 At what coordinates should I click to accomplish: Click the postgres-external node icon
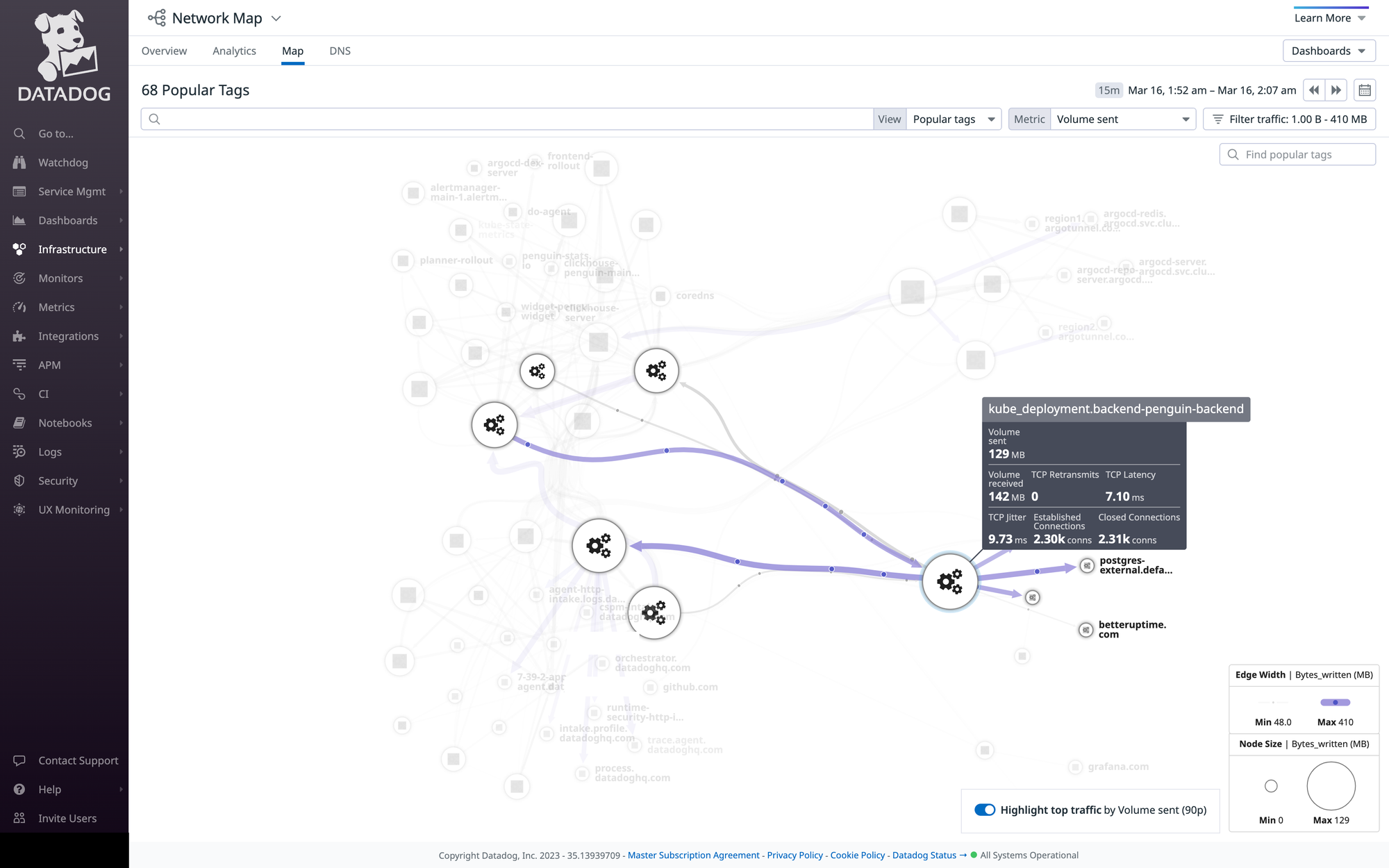coord(1087,566)
